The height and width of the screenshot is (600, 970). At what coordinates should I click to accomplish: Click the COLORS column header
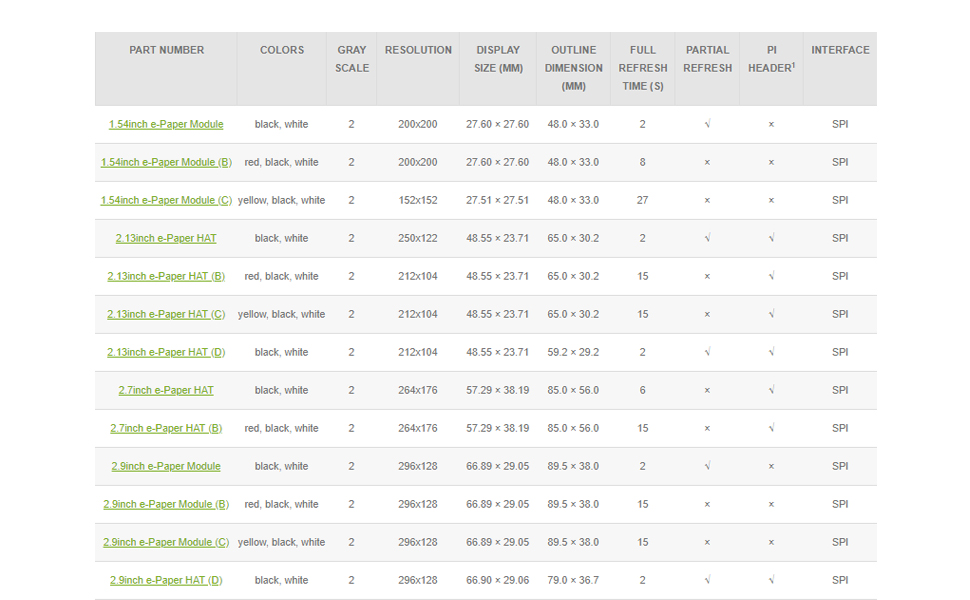281,50
